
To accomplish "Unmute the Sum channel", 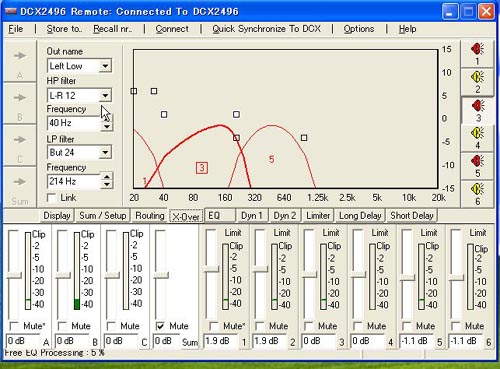I will [x=160, y=326].
